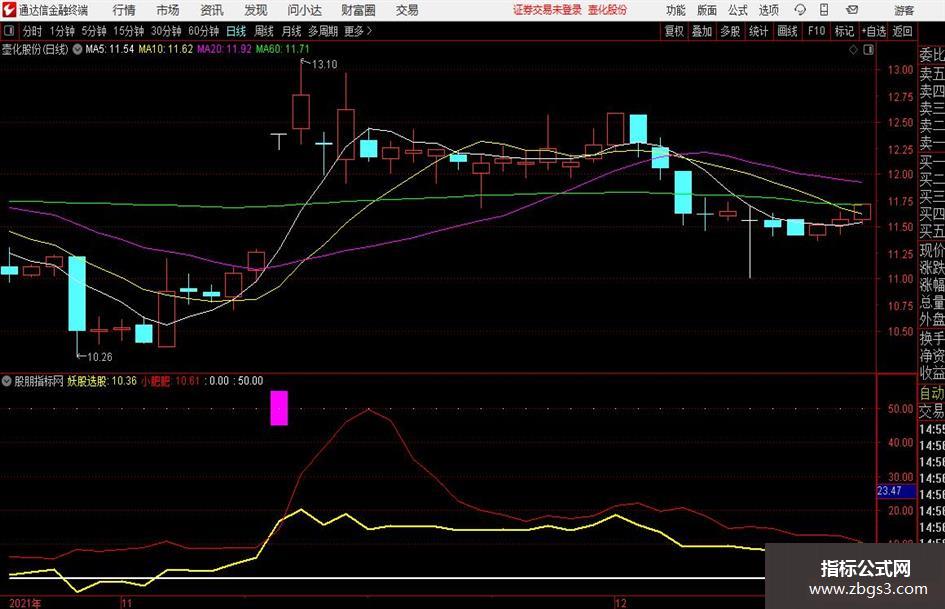Open the mail envelope icon

point(852,10)
